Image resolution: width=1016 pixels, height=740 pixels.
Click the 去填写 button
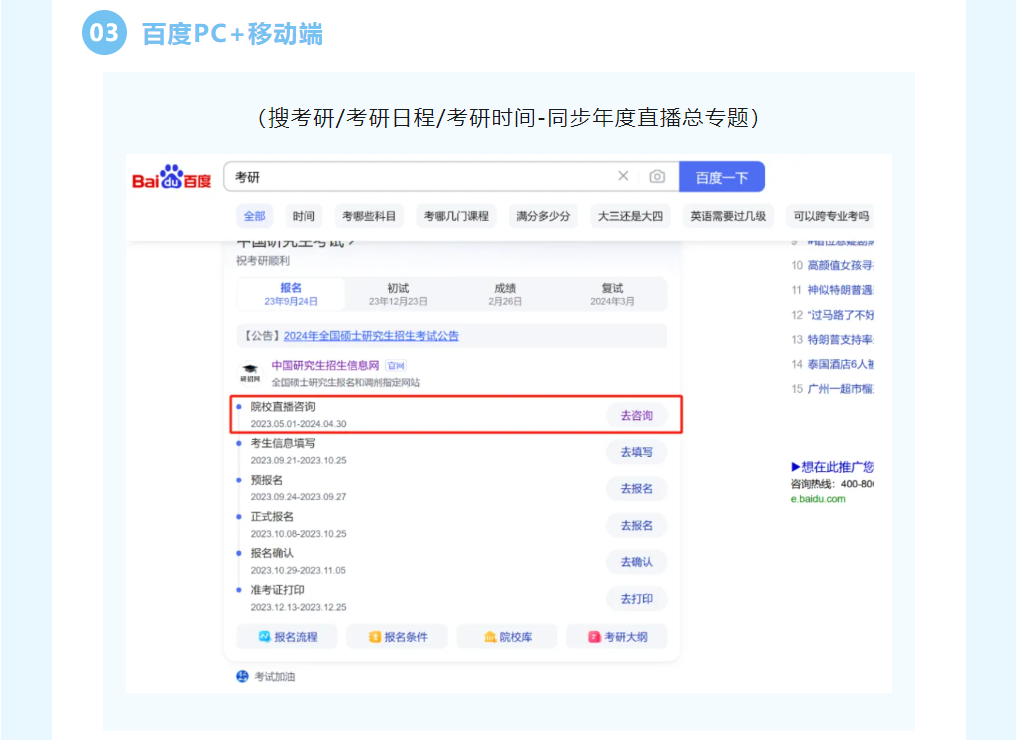pyautogui.click(x=636, y=452)
